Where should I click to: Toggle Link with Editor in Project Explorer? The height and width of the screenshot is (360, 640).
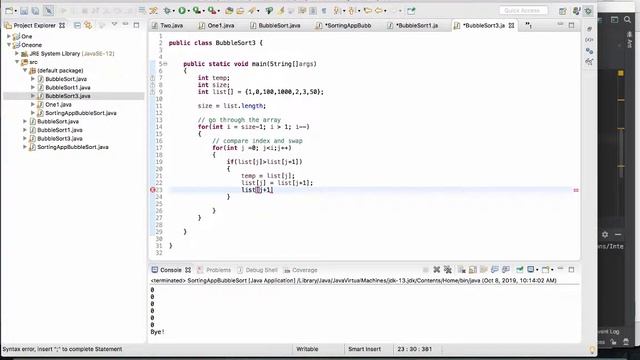click(x=88, y=25)
